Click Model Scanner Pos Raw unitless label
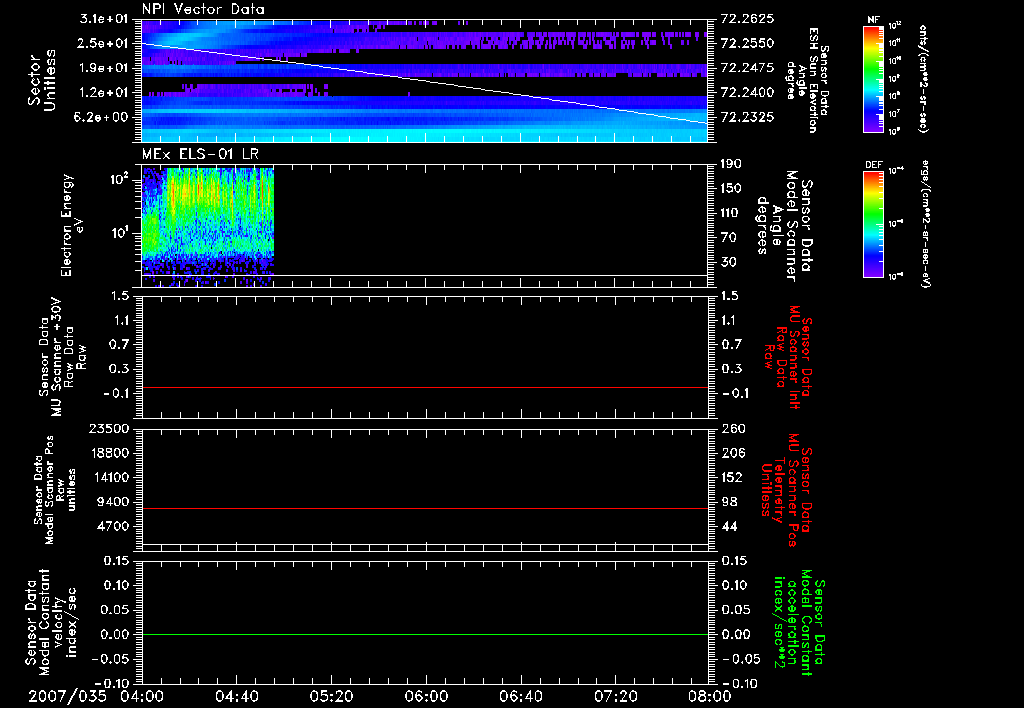 56,490
